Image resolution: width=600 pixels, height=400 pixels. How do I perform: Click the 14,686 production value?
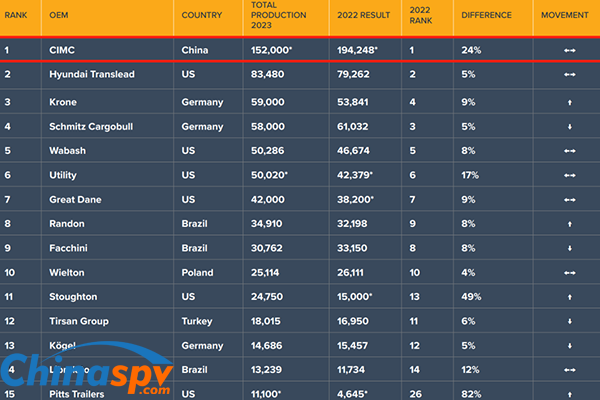click(x=266, y=346)
